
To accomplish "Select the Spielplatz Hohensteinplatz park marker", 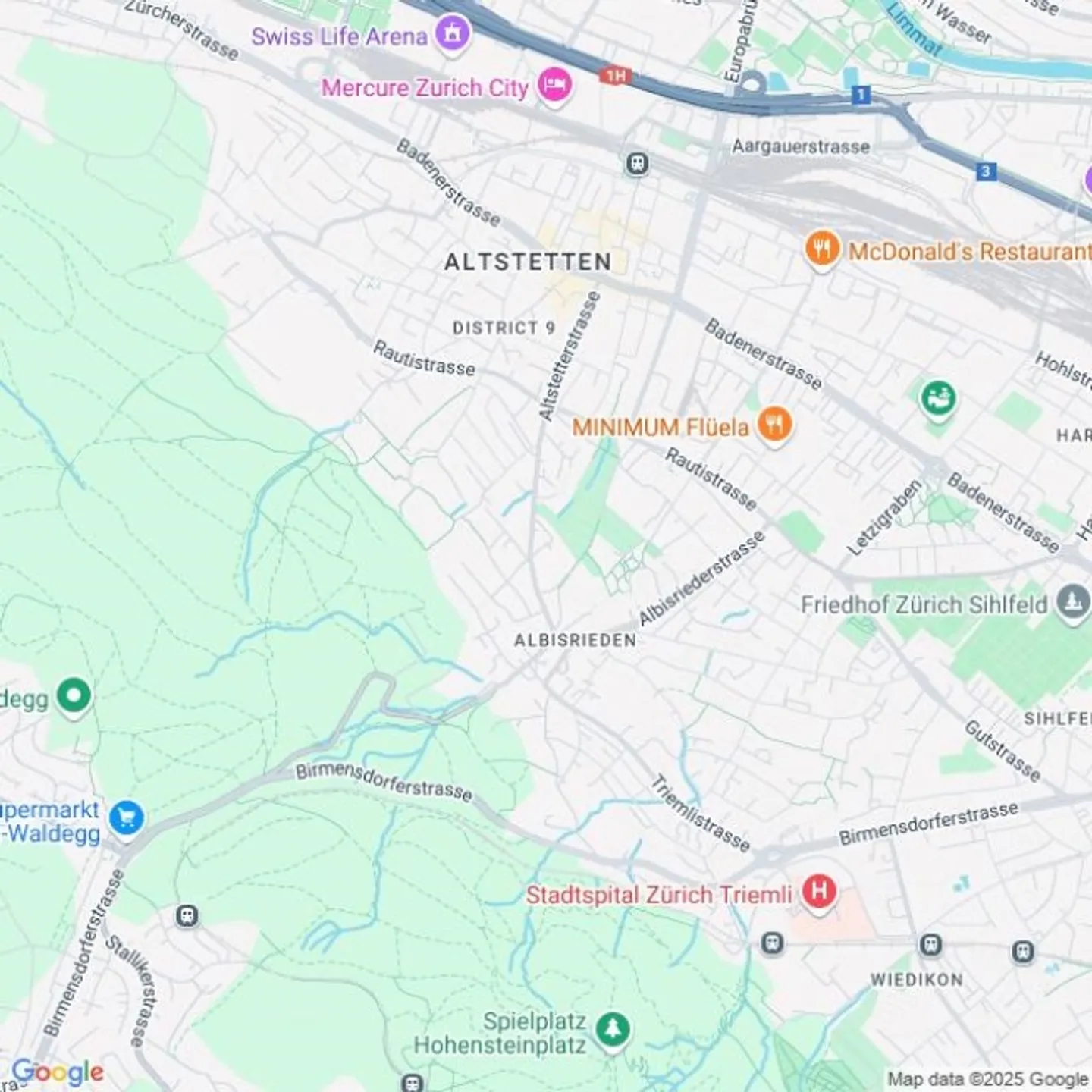I will pyautogui.click(x=613, y=1031).
